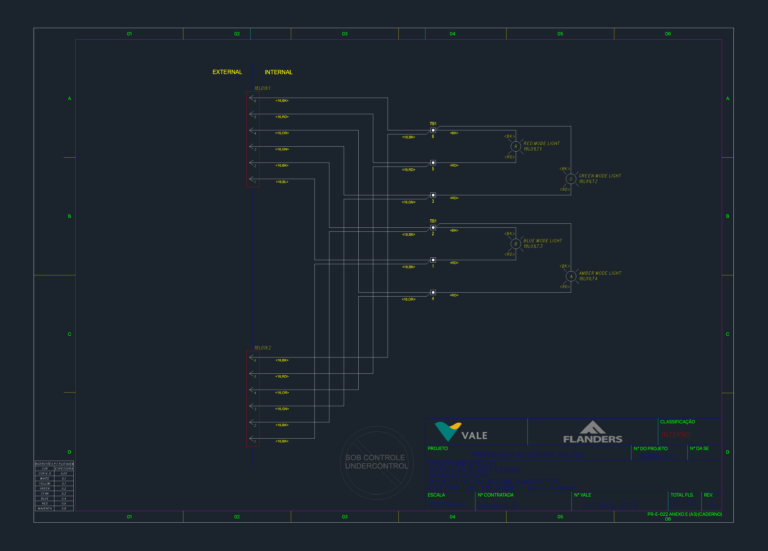Select the green mode light lamp symbol G
Screen dimensions: 768x551
571,179
